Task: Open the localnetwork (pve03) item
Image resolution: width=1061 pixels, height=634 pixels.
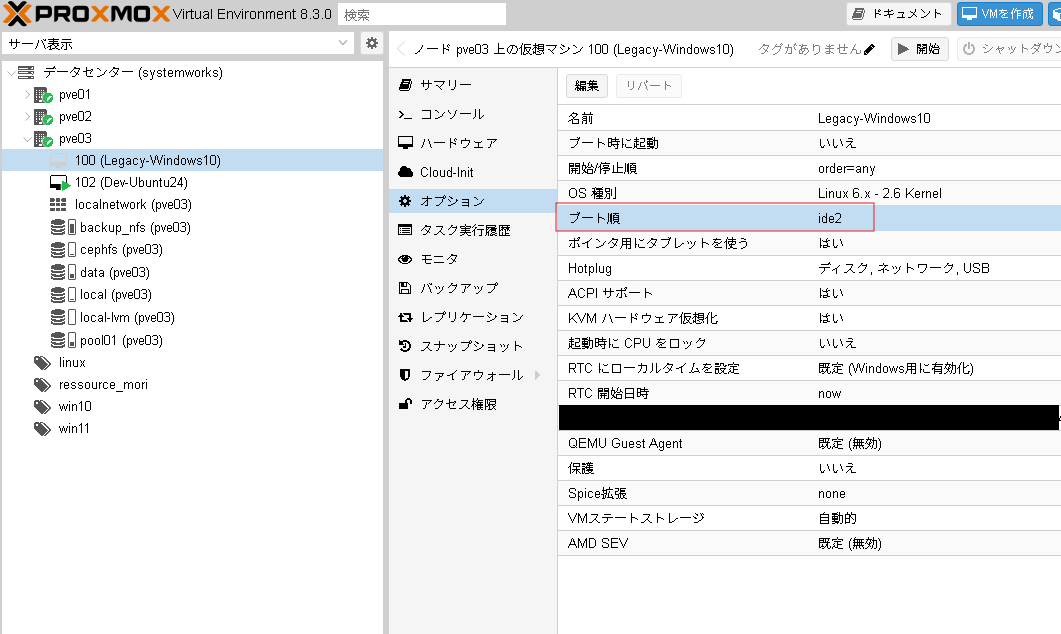Action: 121,204
